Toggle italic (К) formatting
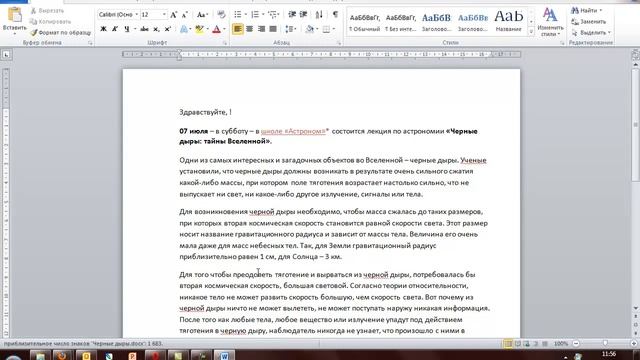 tap(115, 29)
